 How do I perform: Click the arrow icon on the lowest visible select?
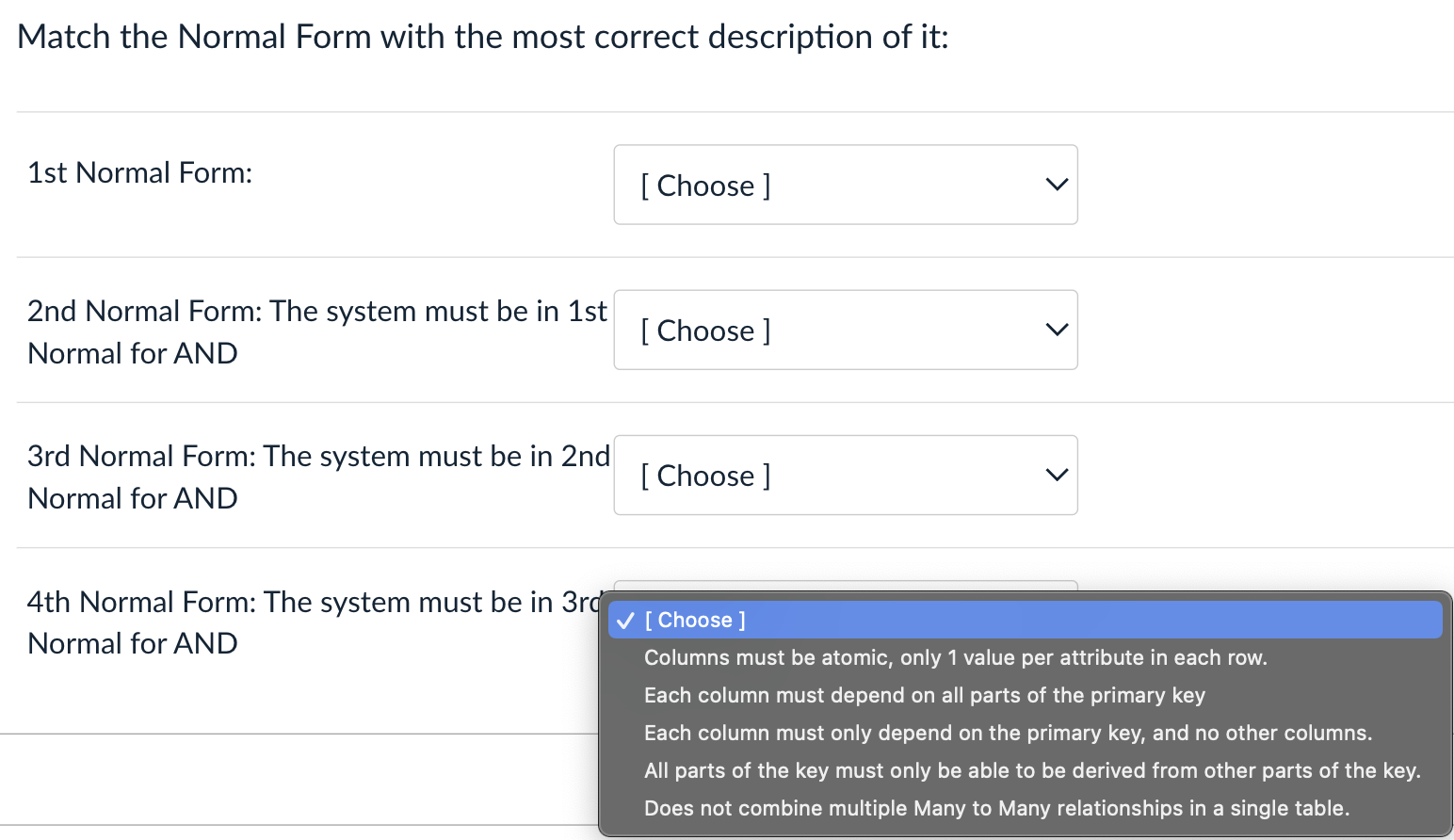click(x=1055, y=475)
